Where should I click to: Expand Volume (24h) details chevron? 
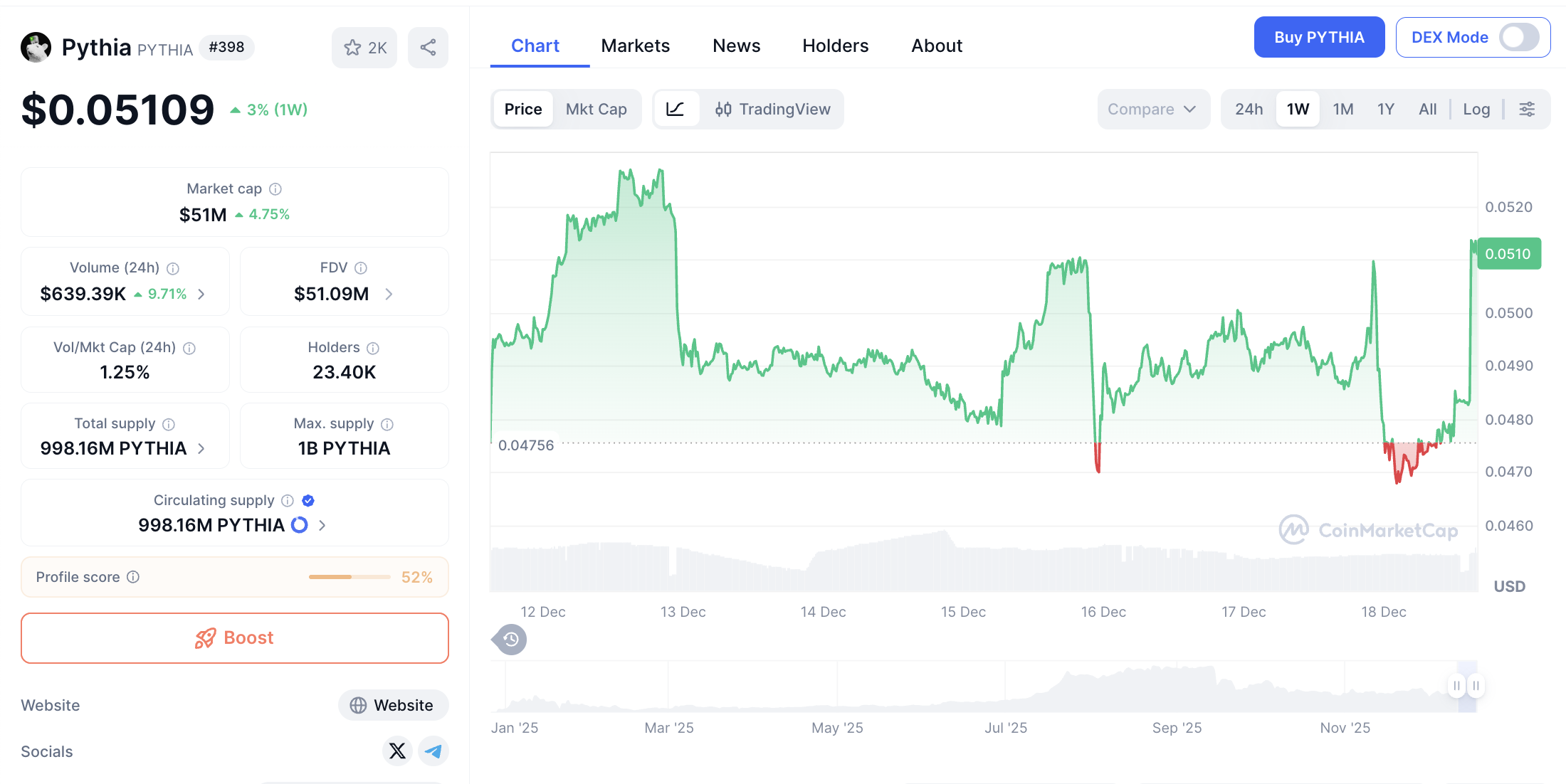201,294
